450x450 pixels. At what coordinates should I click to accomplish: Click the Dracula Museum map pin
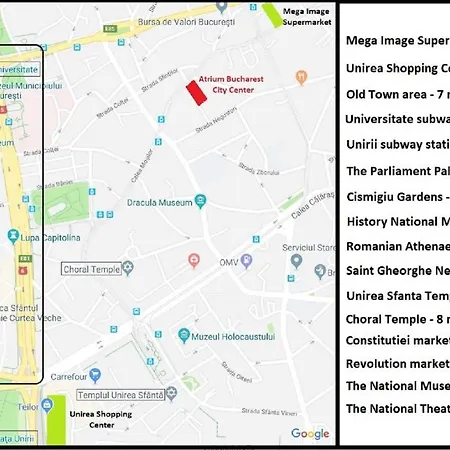point(200,201)
